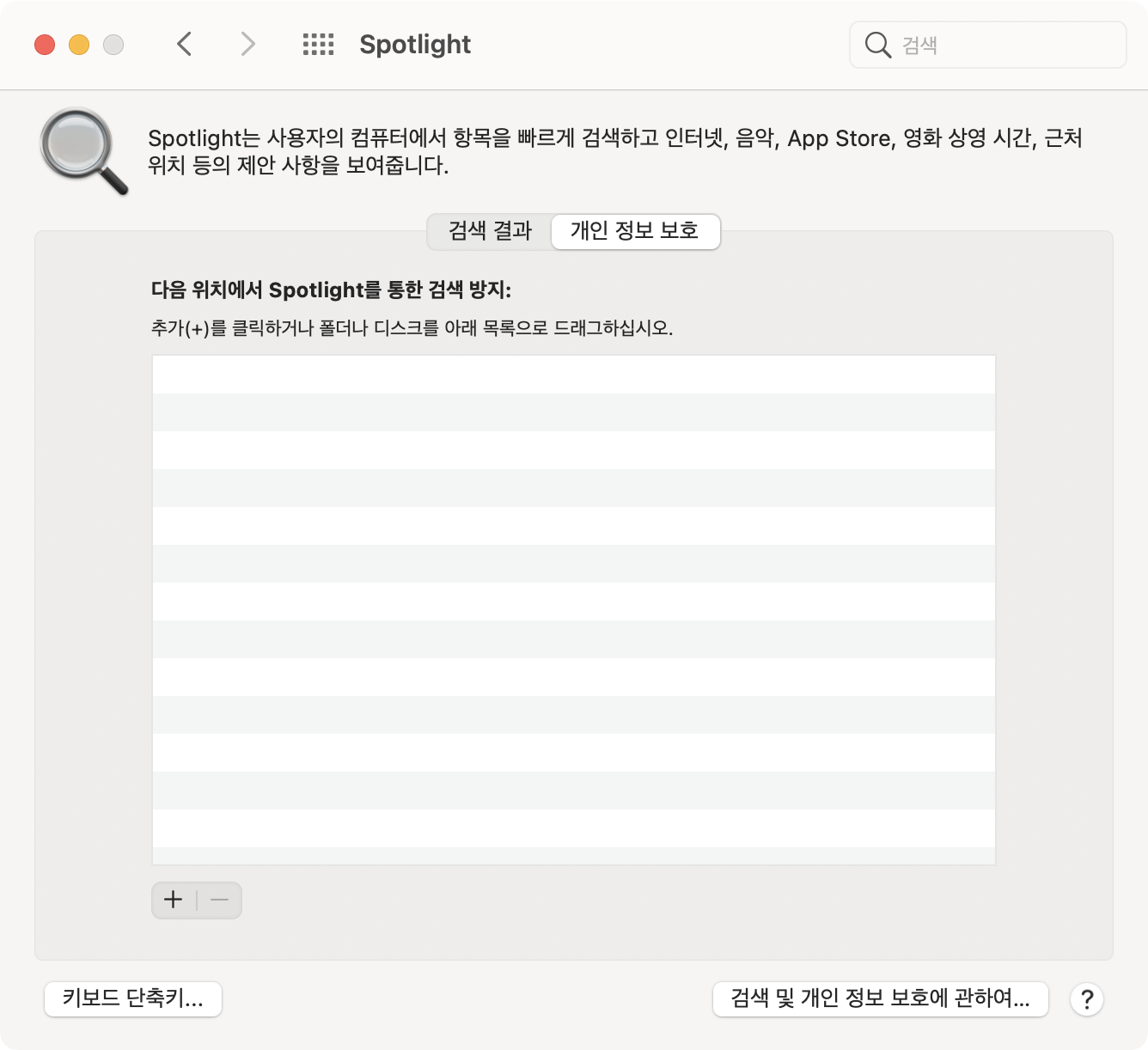Open help with the question mark button
Viewport: 1148px width, 1050px height.
point(1087,999)
